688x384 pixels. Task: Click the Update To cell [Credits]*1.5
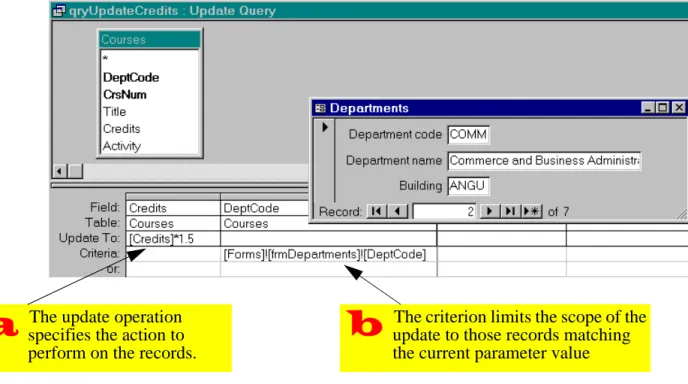click(173, 239)
